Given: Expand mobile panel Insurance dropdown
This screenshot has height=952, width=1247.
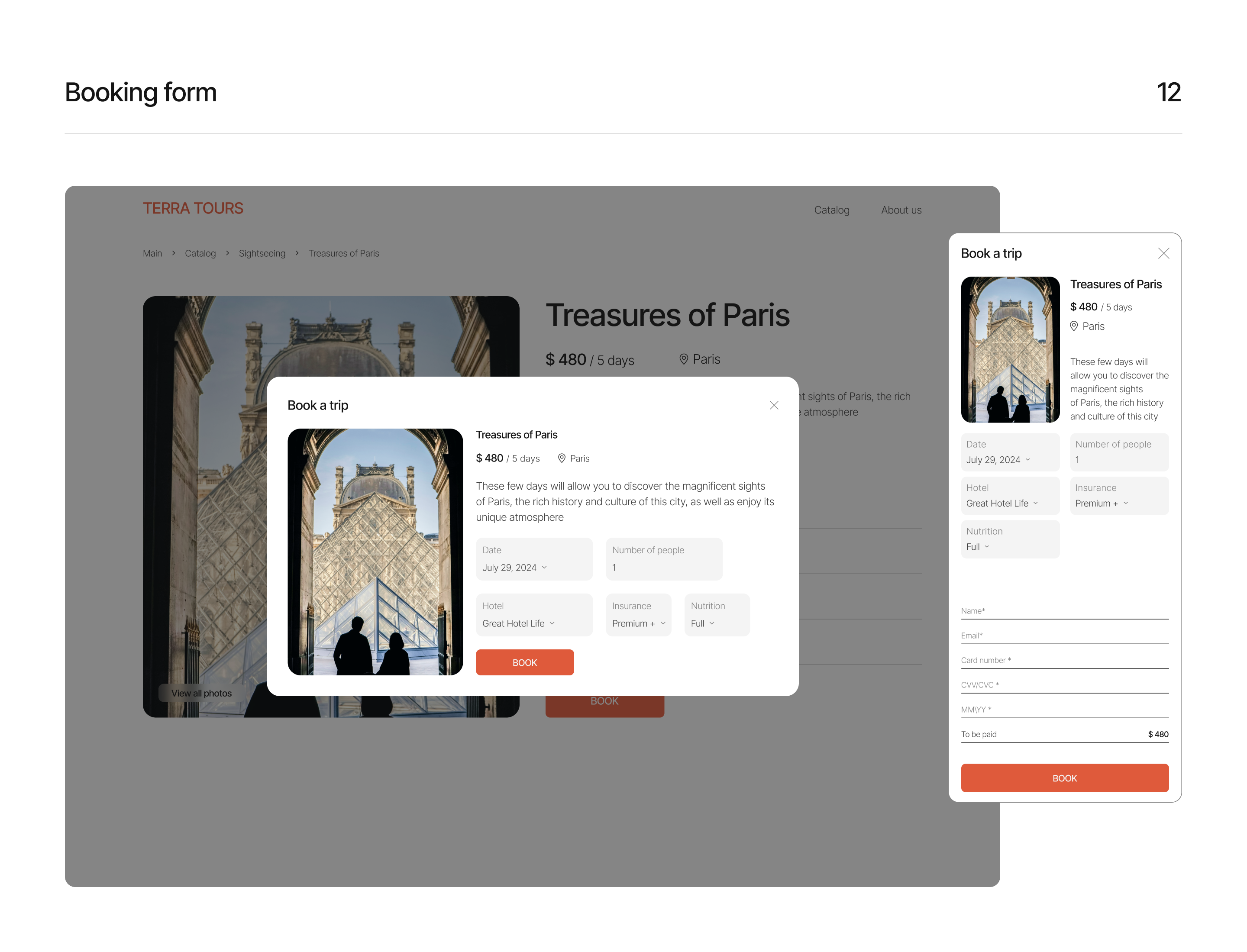Looking at the screenshot, I should click(x=1119, y=496).
